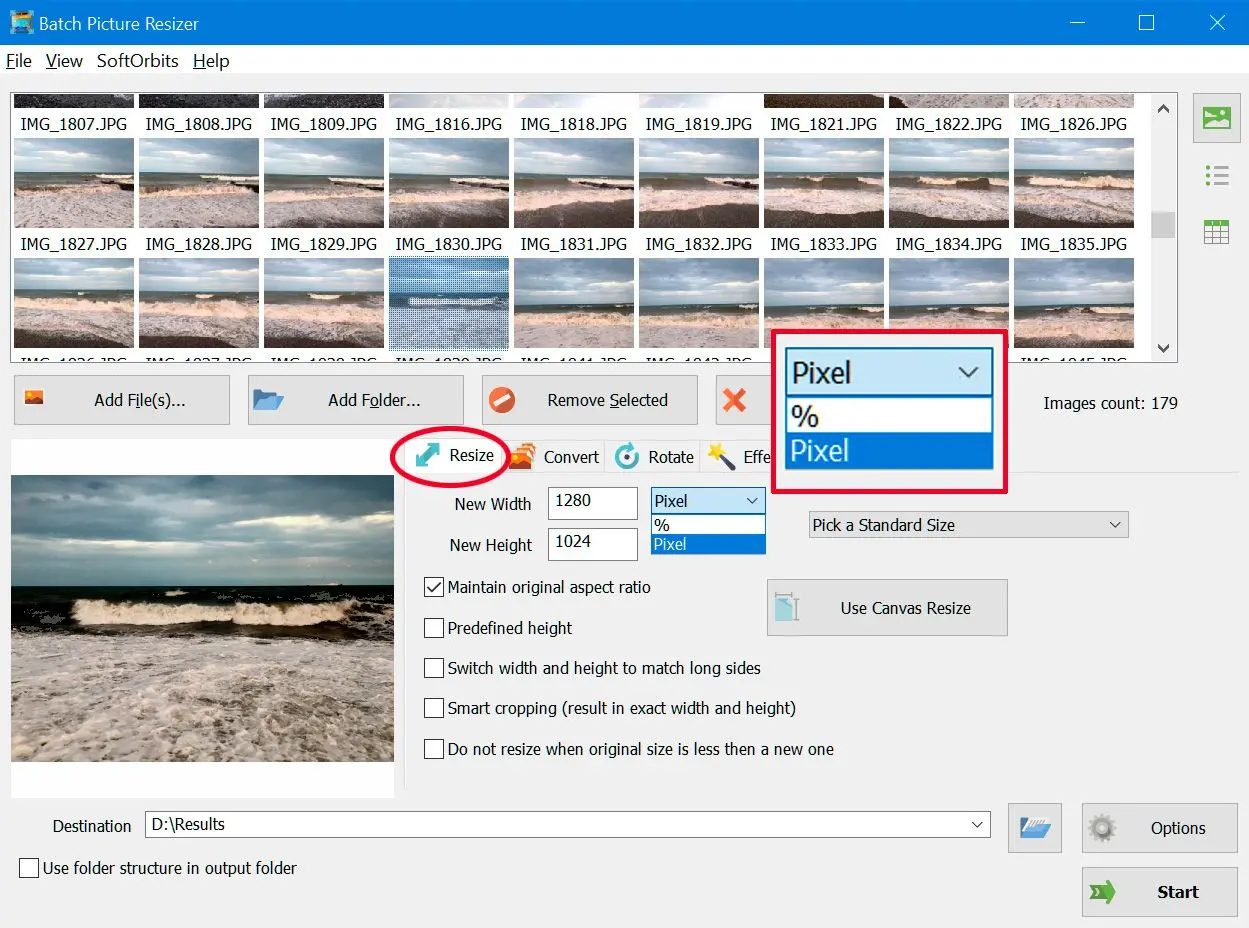The width and height of the screenshot is (1249, 928).
Task: Click the IMG_1822.JPG file name
Action: pyautogui.click(x=949, y=124)
